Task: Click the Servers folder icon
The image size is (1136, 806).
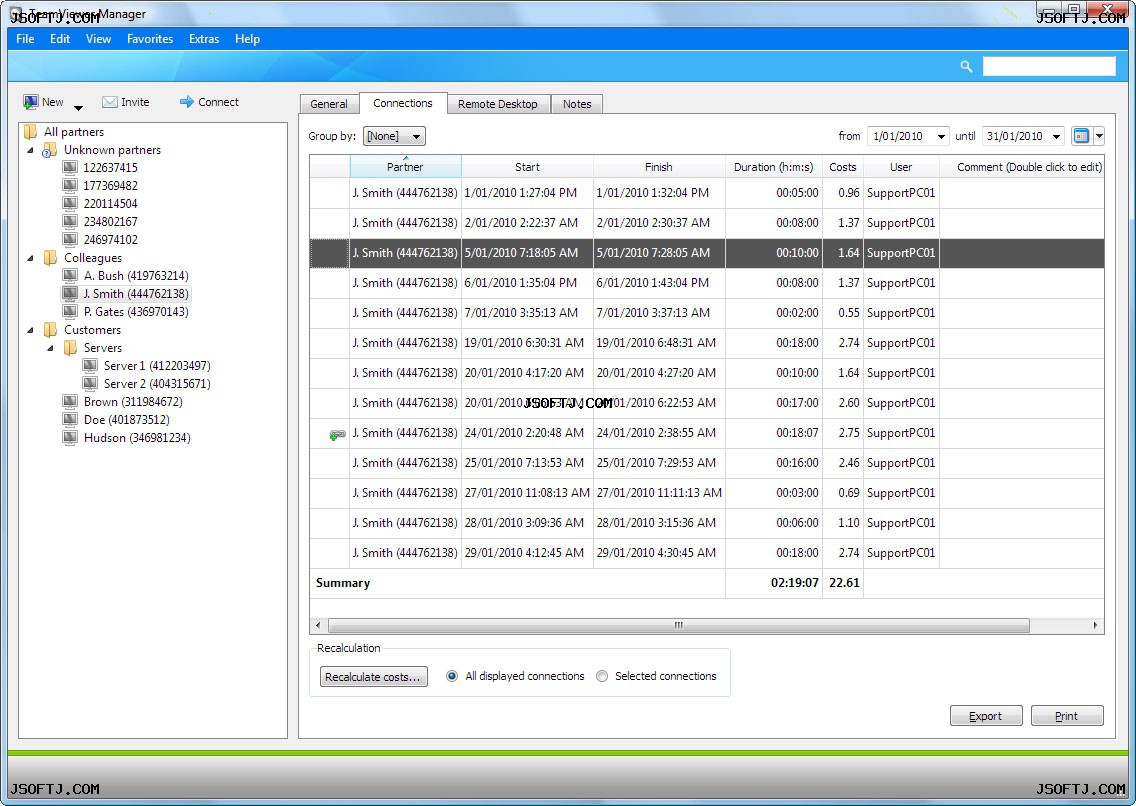Action: pos(70,348)
